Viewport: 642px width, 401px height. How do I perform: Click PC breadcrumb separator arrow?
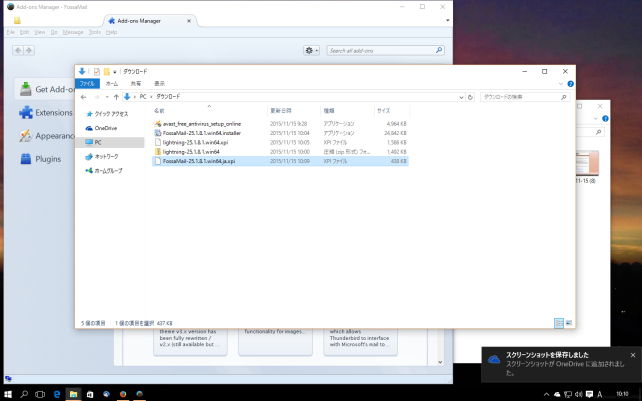coord(151,97)
